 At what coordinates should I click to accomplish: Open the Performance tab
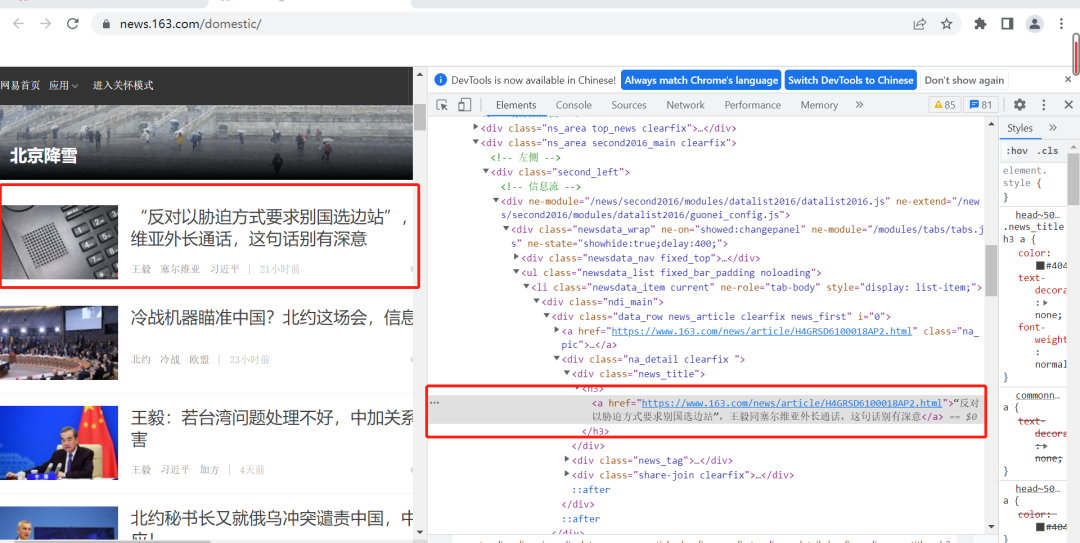click(752, 105)
